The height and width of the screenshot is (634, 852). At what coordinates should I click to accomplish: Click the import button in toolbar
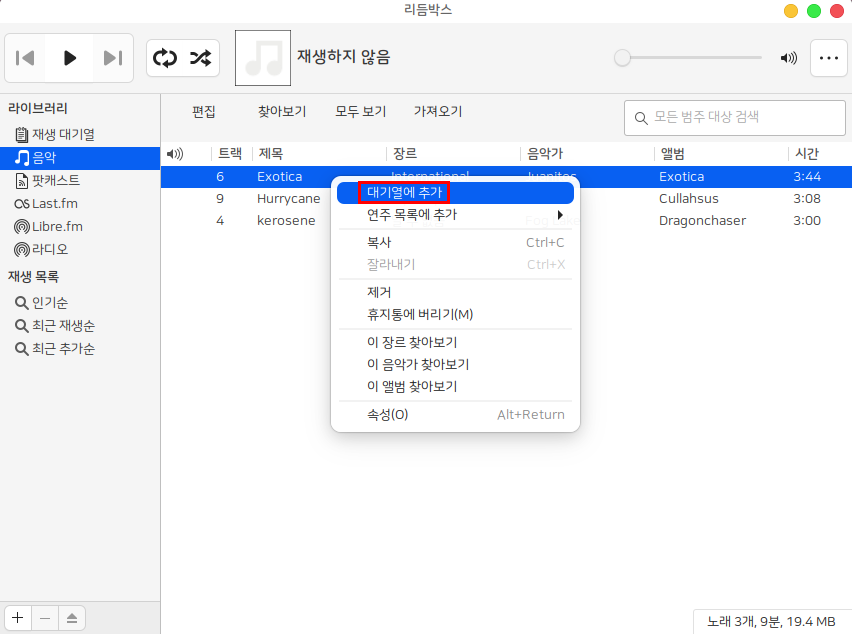point(438,112)
